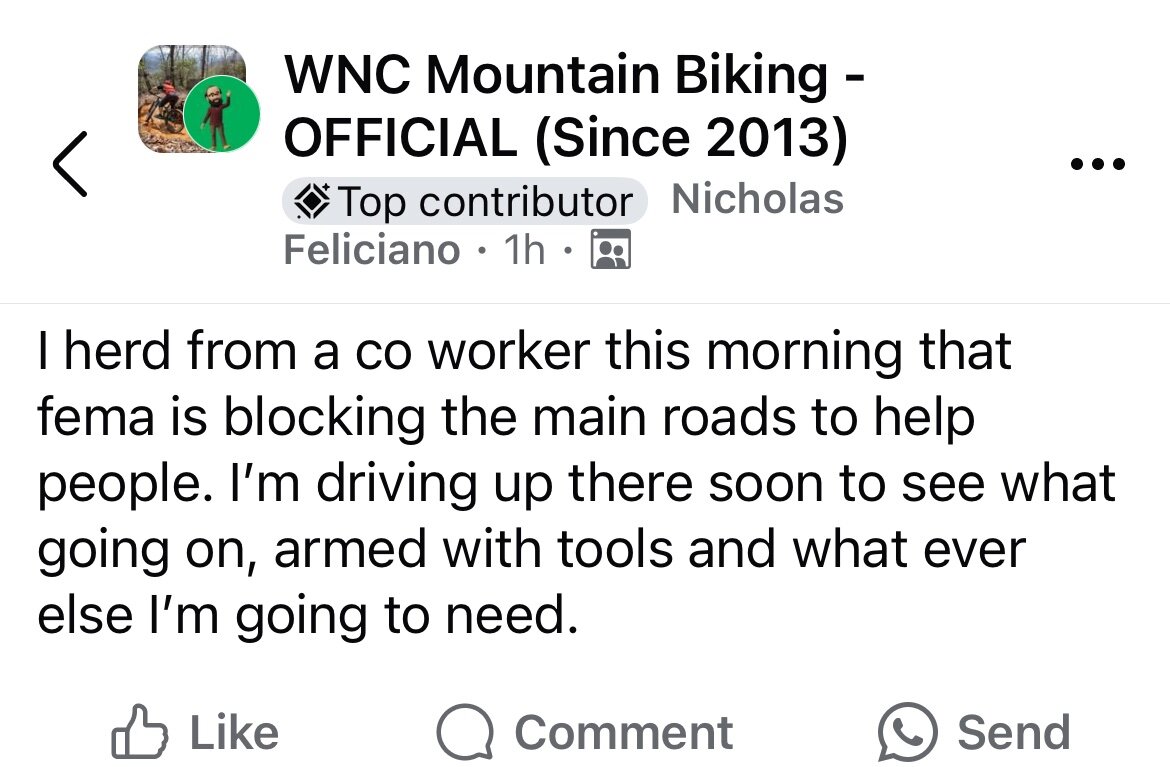Open the three-dot post options menu

click(x=1098, y=164)
